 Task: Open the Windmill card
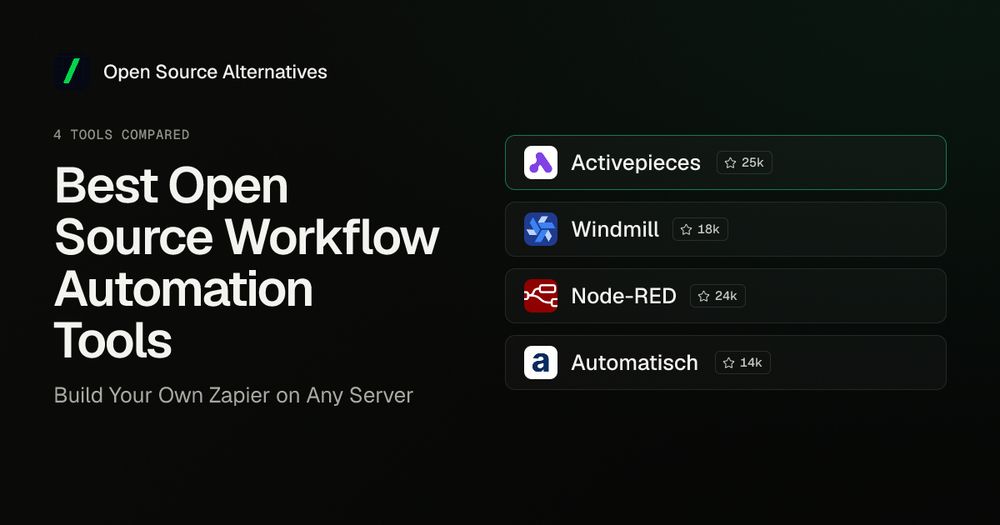pyautogui.click(x=726, y=229)
